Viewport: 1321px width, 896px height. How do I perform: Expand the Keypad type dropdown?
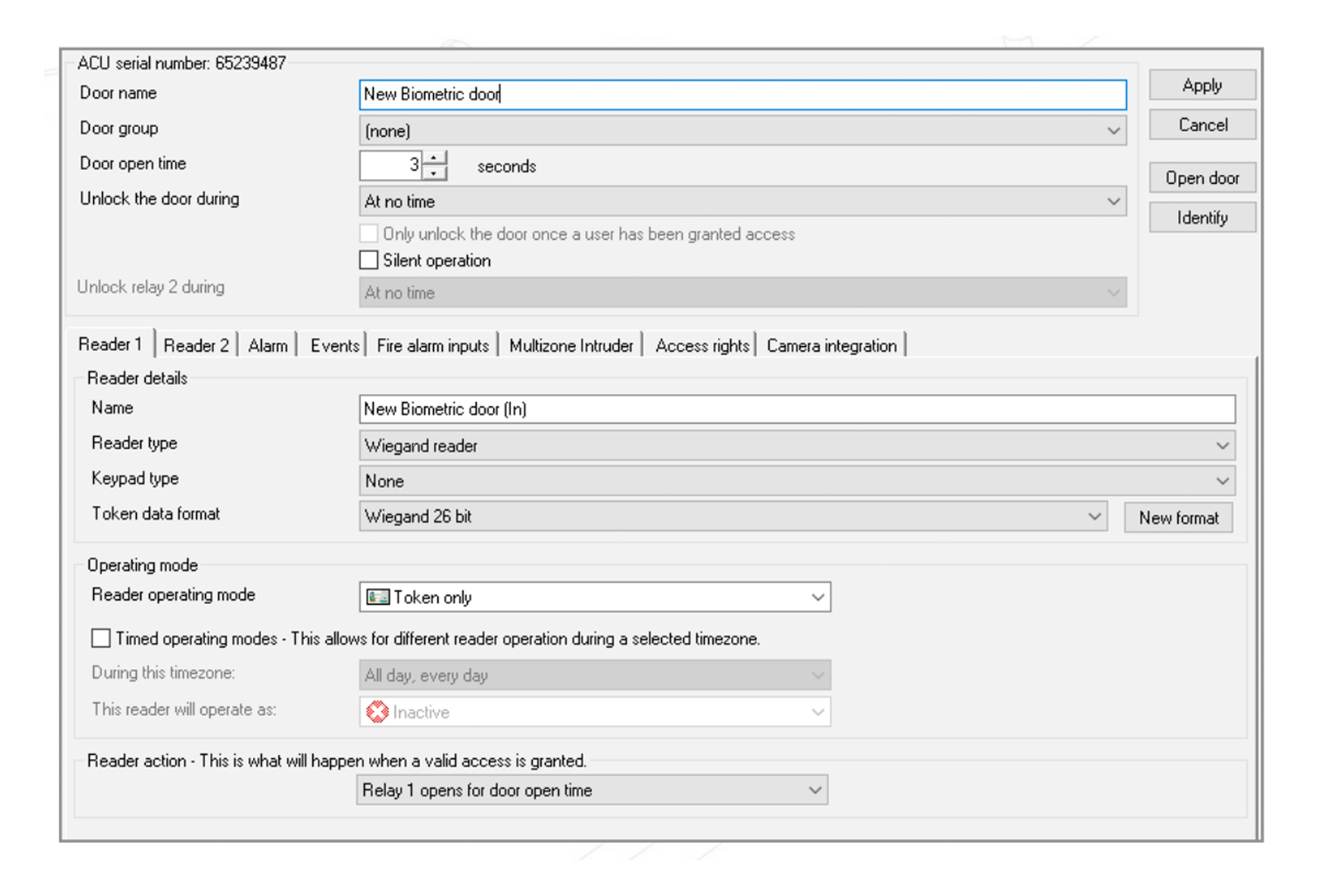click(x=797, y=481)
